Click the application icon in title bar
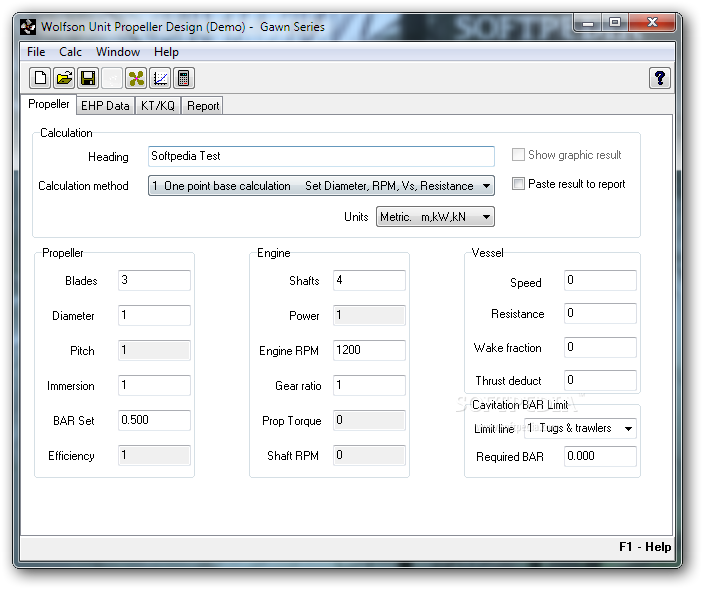 [x=28, y=27]
